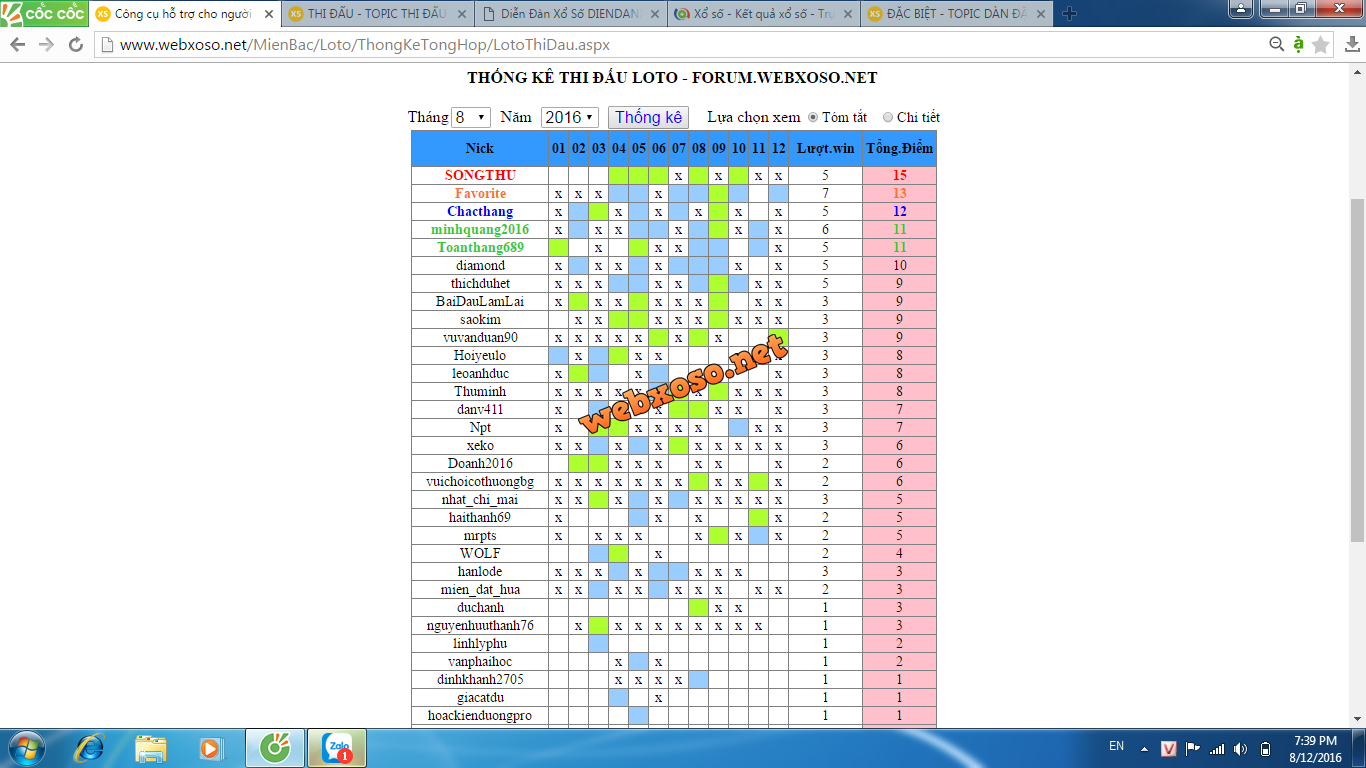Click the zoom magnifier icon in address bar
This screenshot has height=768, width=1366.
[1277, 45]
